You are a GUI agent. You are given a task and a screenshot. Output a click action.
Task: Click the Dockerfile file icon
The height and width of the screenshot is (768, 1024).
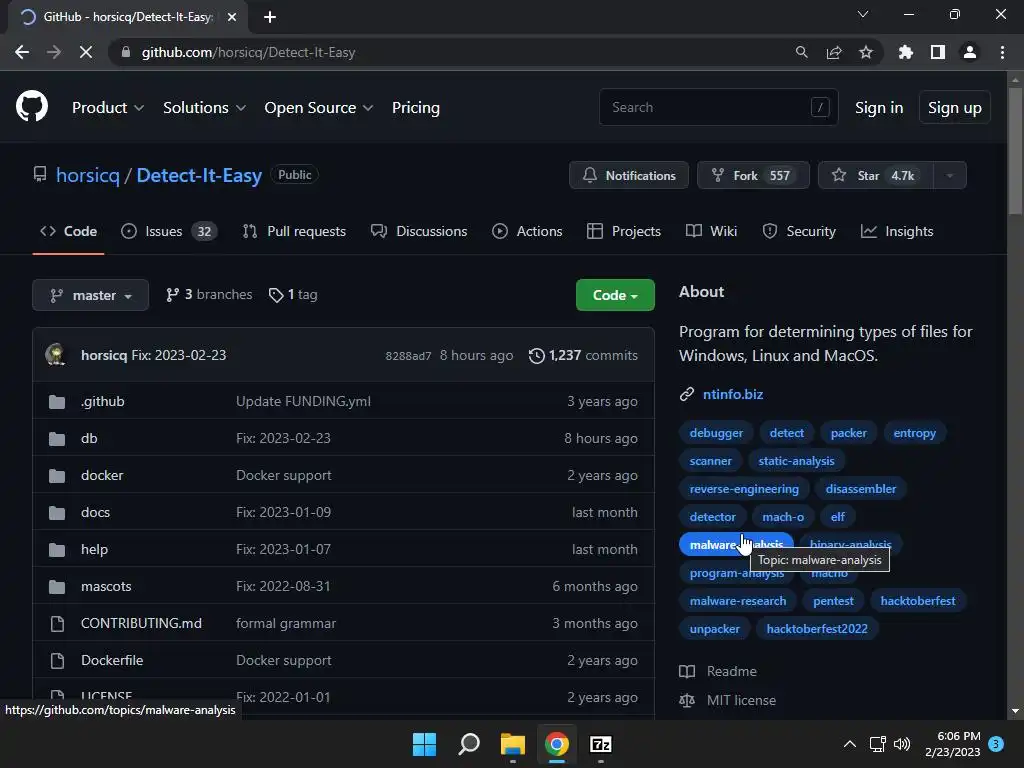tap(57, 661)
